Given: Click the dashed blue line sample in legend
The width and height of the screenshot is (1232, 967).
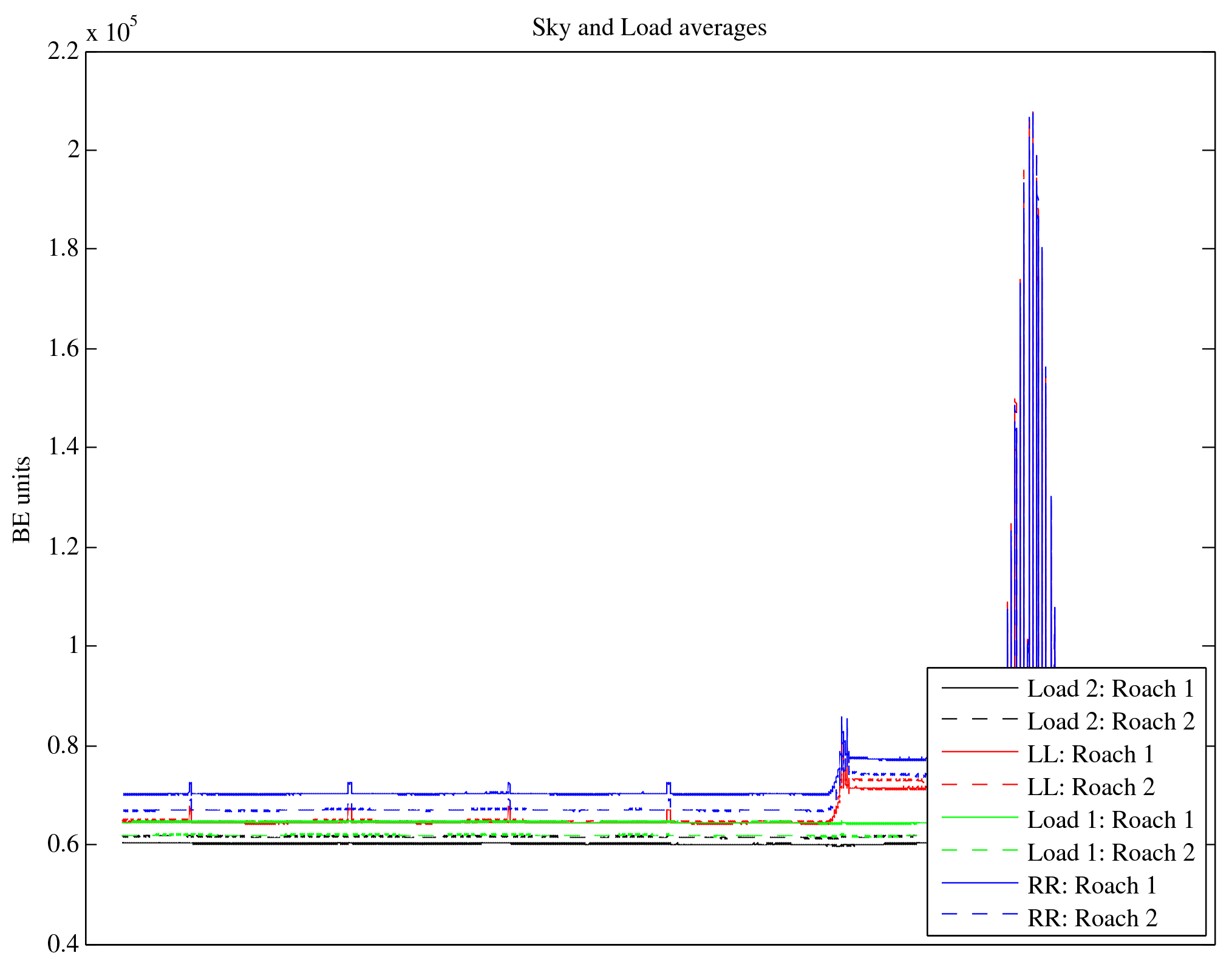Looking at the screenshot, I should [979, 914].
